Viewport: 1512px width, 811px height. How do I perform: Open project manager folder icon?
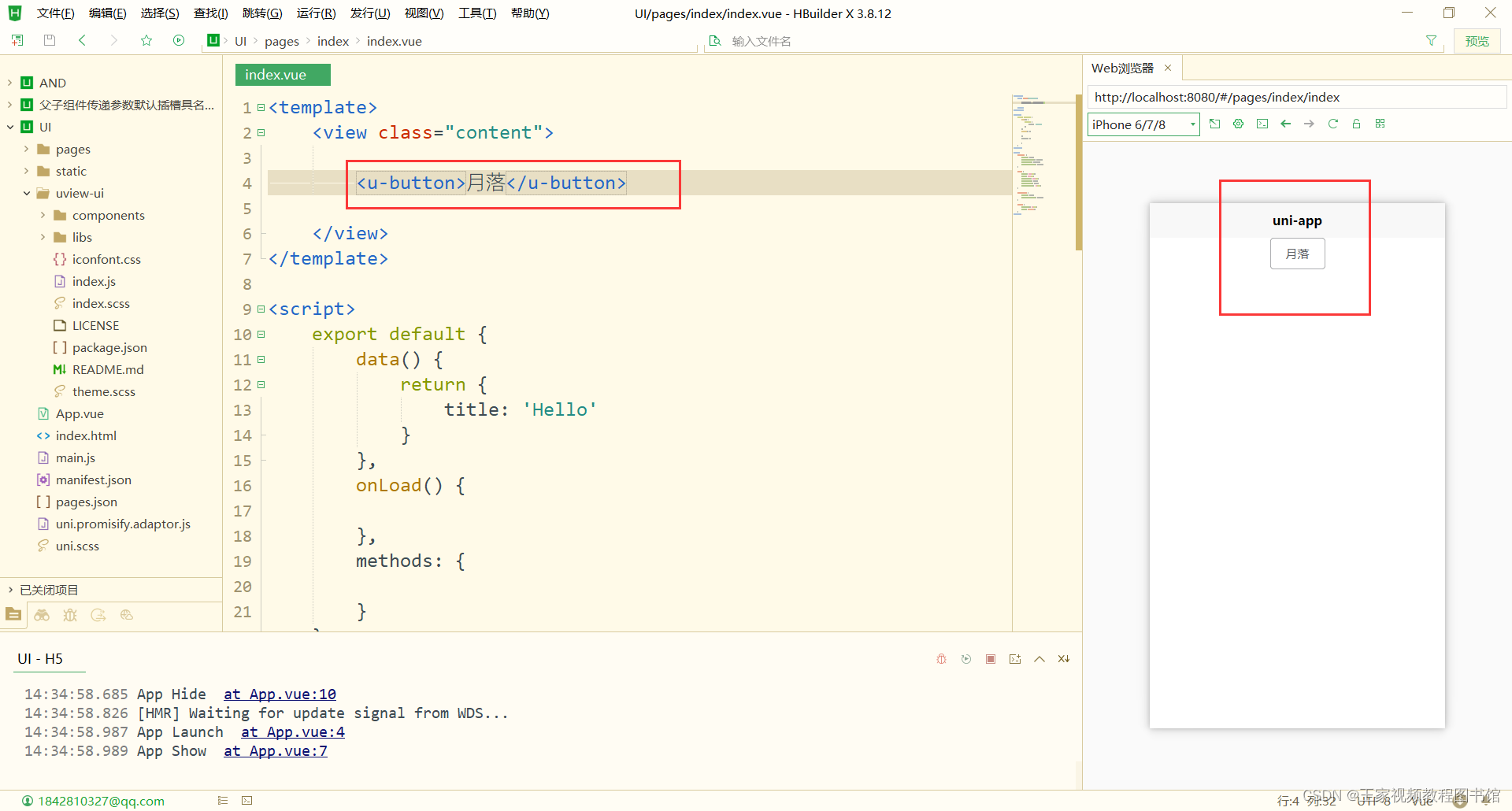coord(13,614)
